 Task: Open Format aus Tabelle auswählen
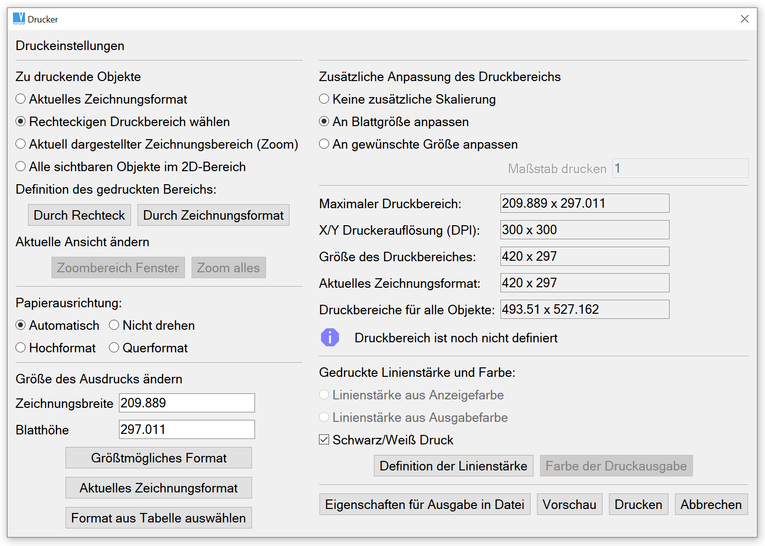pyautogui.click(x=158, y=518)
